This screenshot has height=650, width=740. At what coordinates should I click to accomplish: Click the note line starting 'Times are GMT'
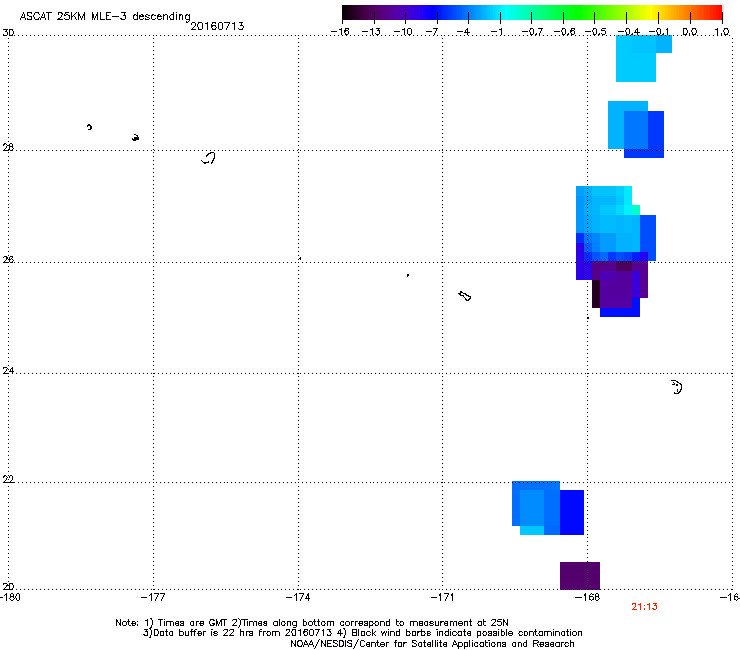pos(312,623)
